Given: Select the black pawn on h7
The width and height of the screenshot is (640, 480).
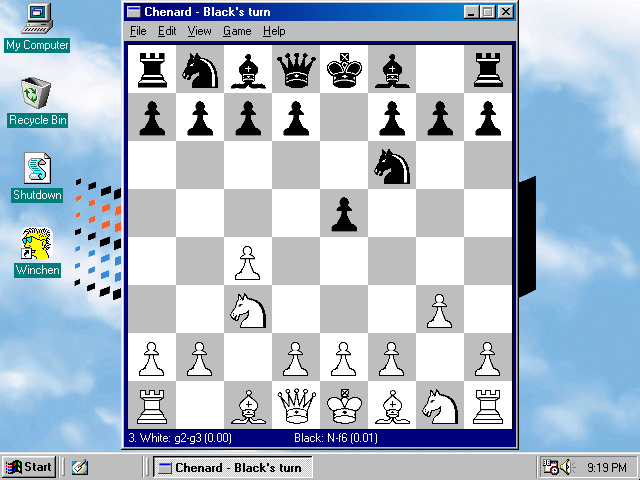Looking at the screenshot, I should (x=488, y=118).
